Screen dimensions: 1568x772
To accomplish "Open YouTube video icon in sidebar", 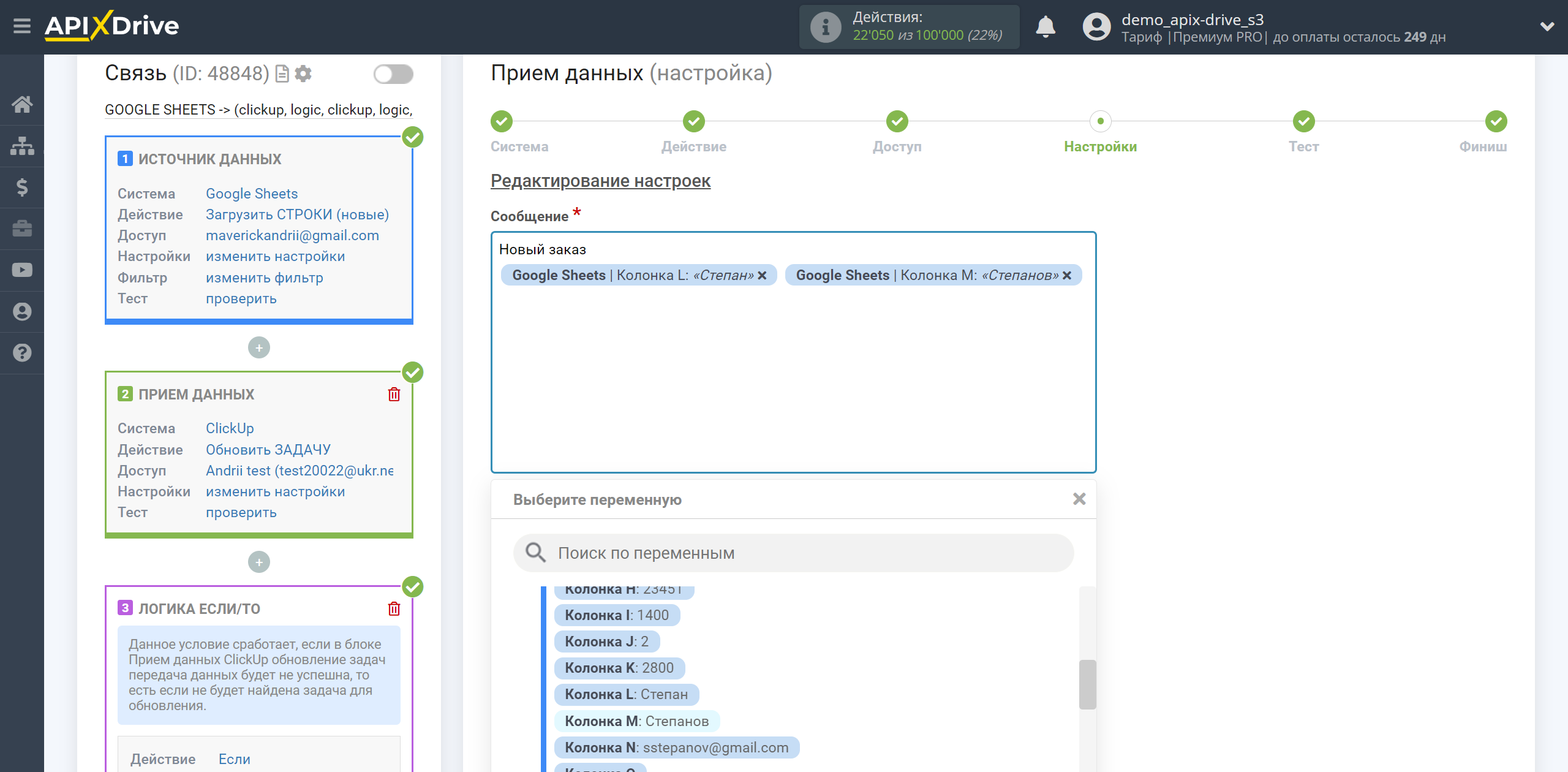I will [x=22, y=270].
